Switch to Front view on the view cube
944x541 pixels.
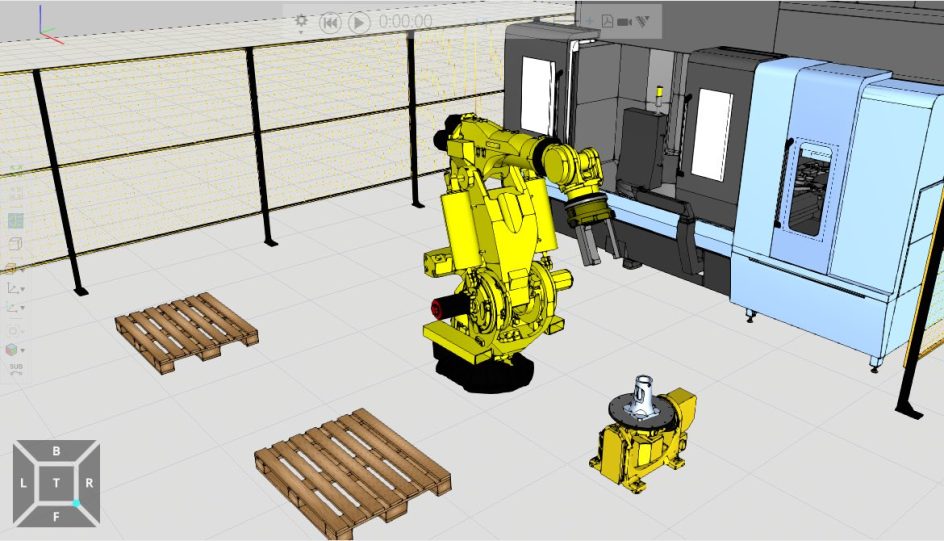(56, 515)
